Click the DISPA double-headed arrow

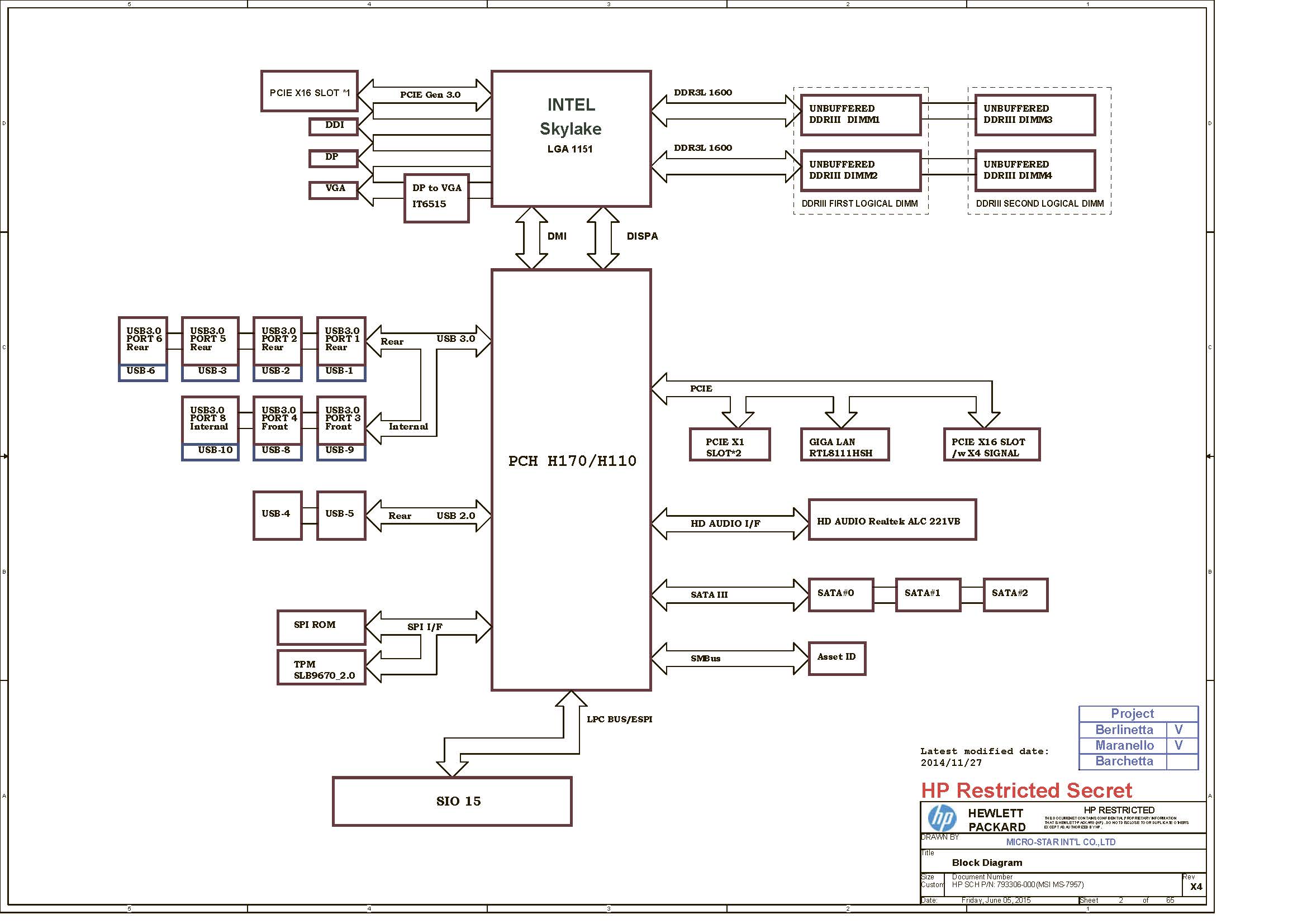[x=603, y=238]
